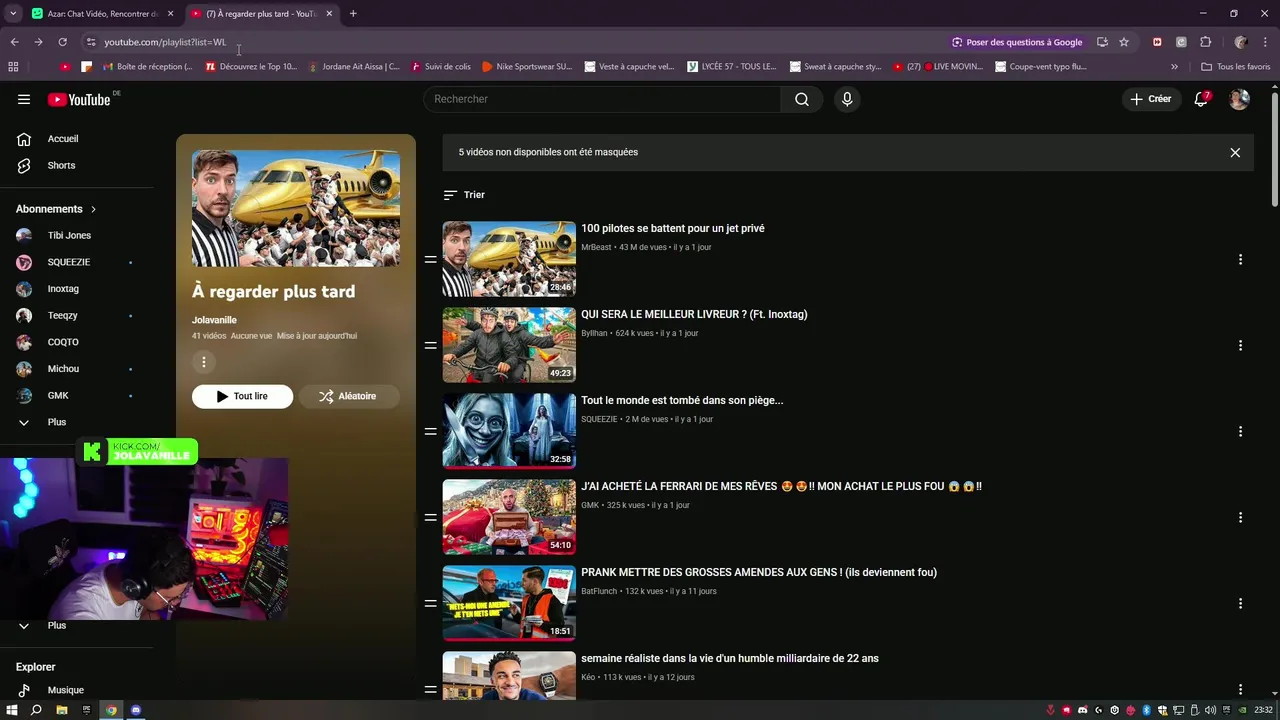Open the YouTube hamburger guide menu
1280x720 pixels.
24,99
